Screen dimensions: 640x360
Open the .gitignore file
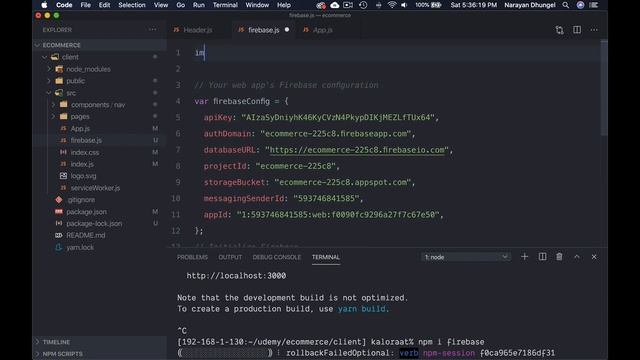(80, 200)
